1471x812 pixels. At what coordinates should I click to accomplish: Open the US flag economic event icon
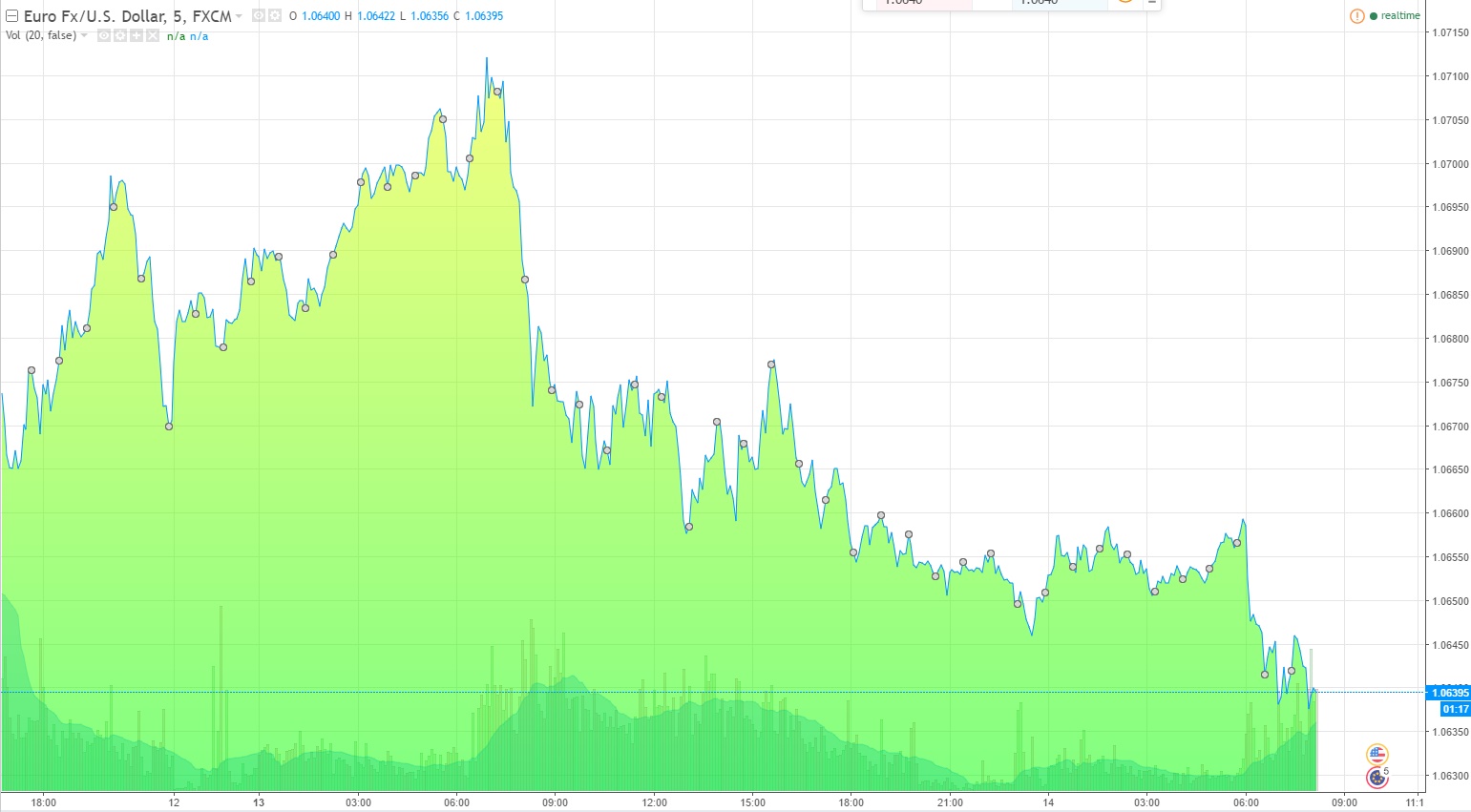tap(1377, 755)
